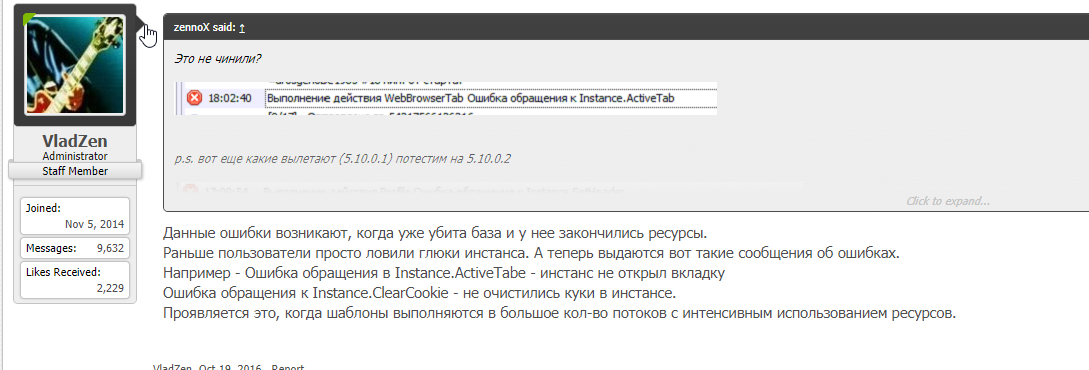
Task: Jump to zennoX's original post via arrow
Action: pos(242,28)
